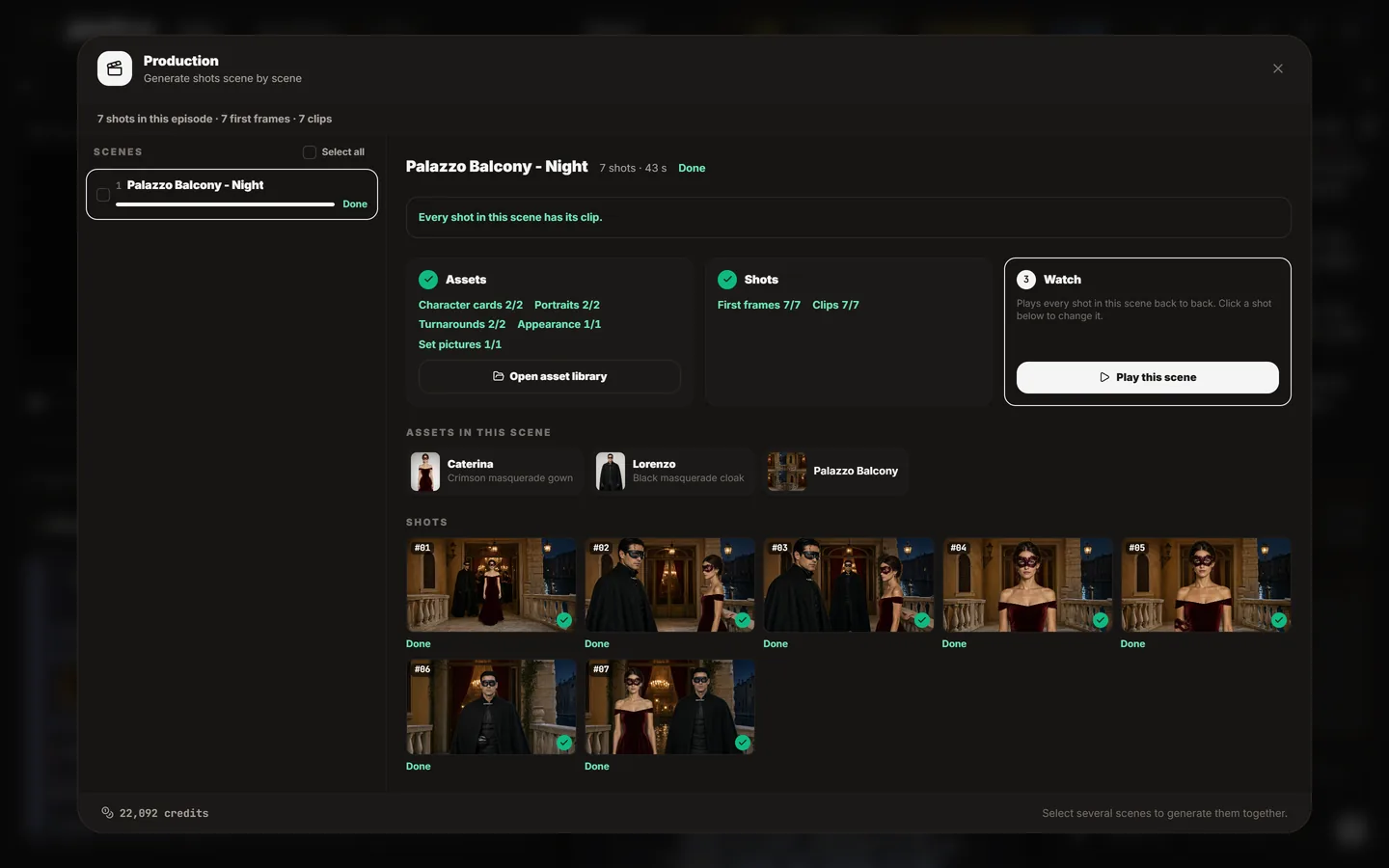Screen dimensions: 1389x868
Task: Click the episode summary '7 shots in this episode'
Action: coord(154,119)
